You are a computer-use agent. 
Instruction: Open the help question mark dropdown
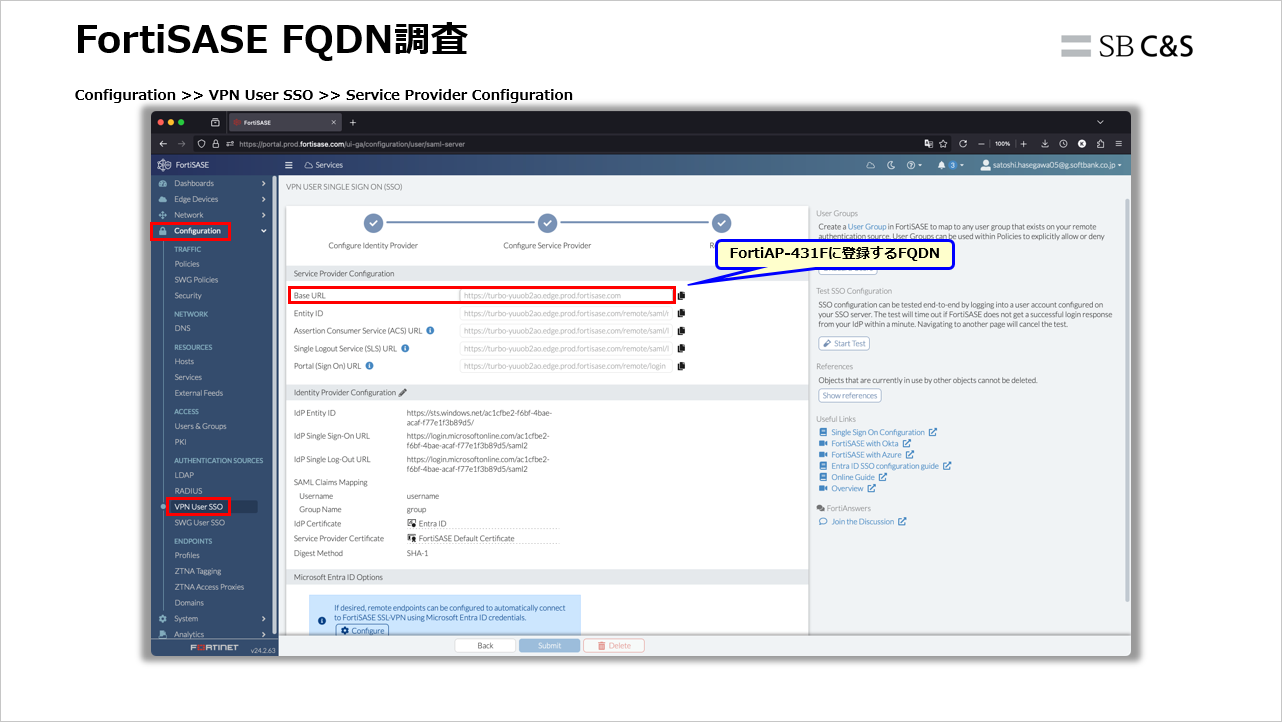(913, 165)
